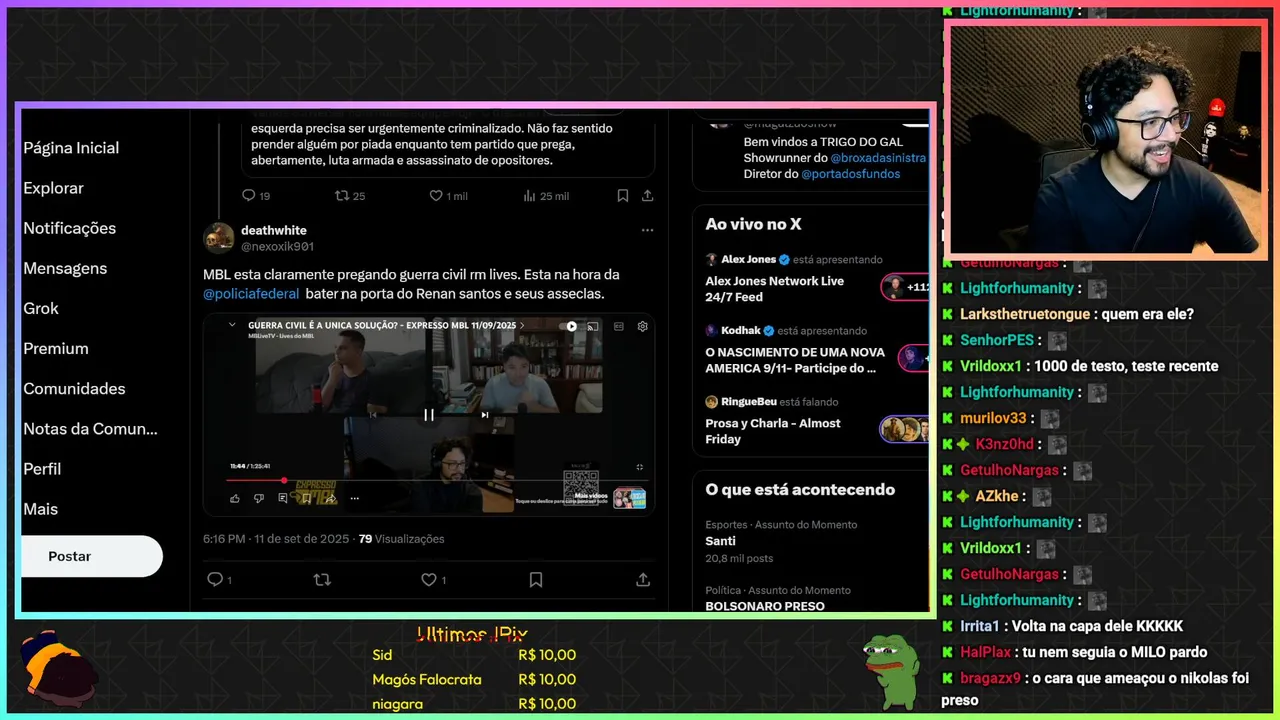Open Notas da Comunidade in the sidebar
The image size is (1280, 720).
pyautogui.click(x=90, y=428)
